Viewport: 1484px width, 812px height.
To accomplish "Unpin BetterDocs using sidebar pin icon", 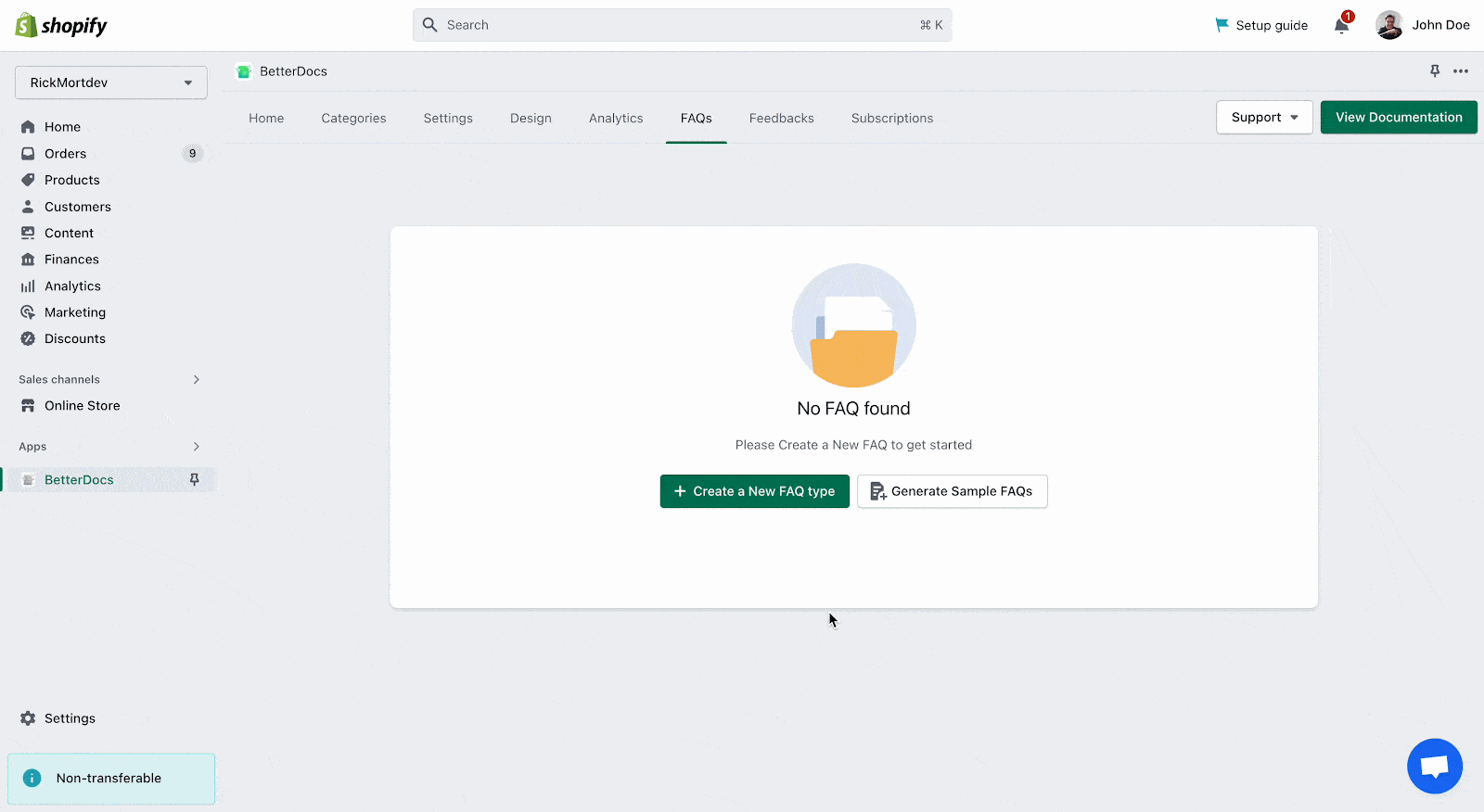I will click(194, 479).
